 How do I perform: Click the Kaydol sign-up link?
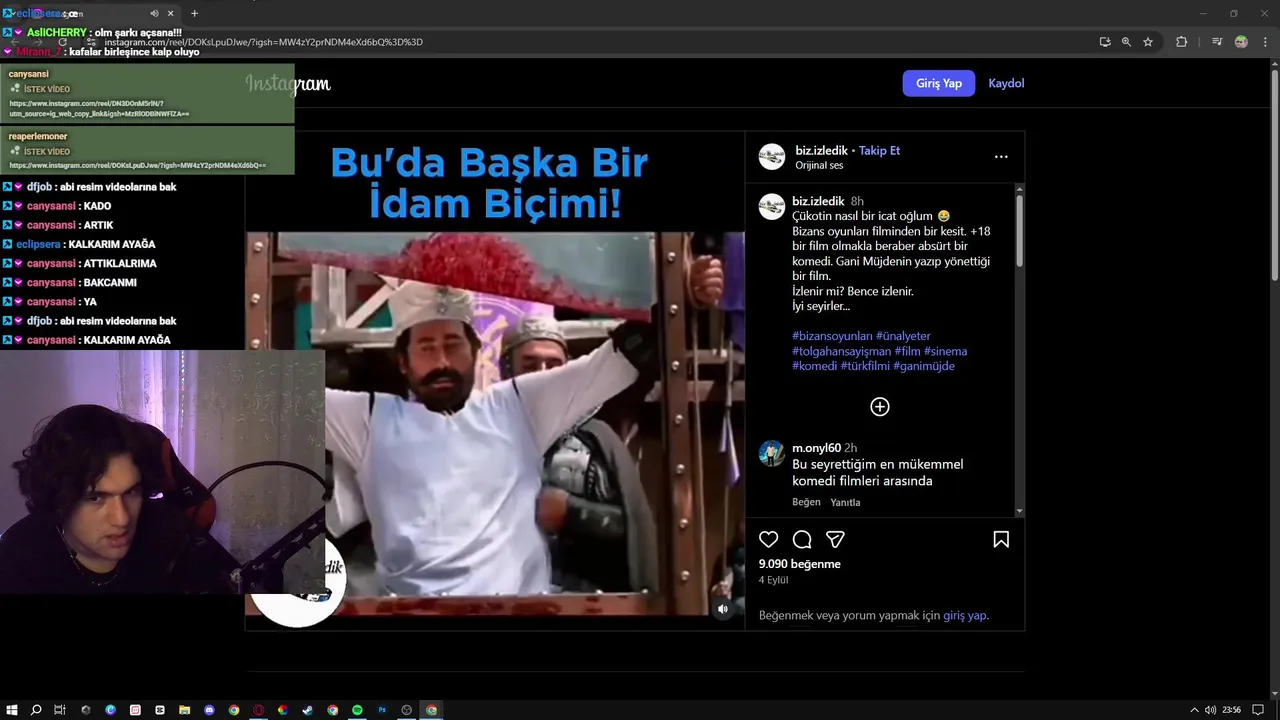pos(1006,83)
